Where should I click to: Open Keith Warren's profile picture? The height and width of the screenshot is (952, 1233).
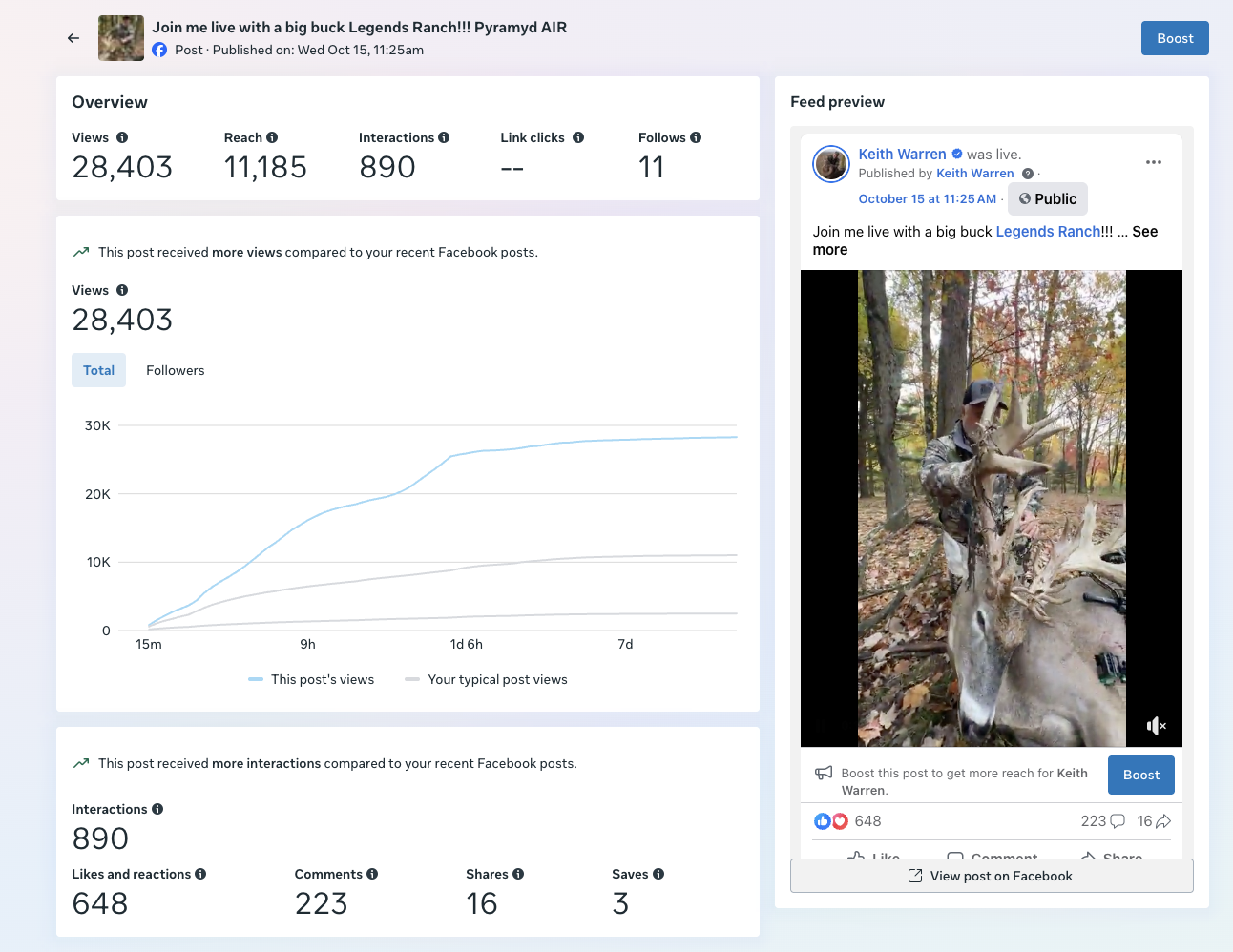coord(831,164)
